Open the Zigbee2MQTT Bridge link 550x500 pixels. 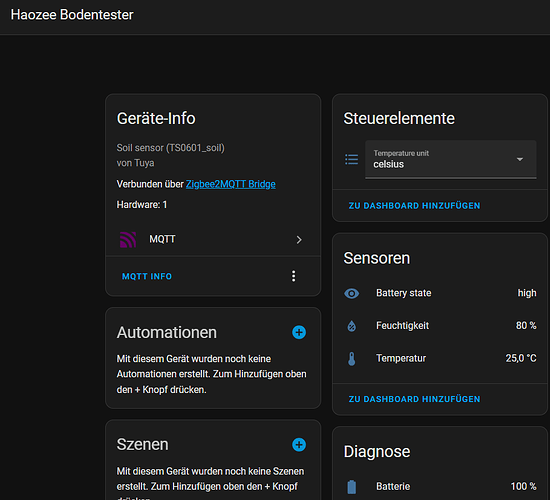(230, 184)
